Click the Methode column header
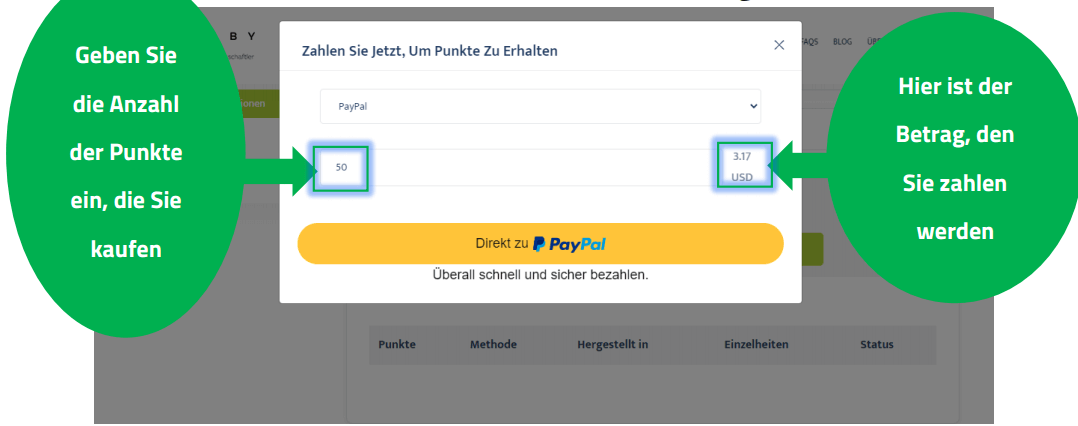The image size is (1078, 426). 493,345
